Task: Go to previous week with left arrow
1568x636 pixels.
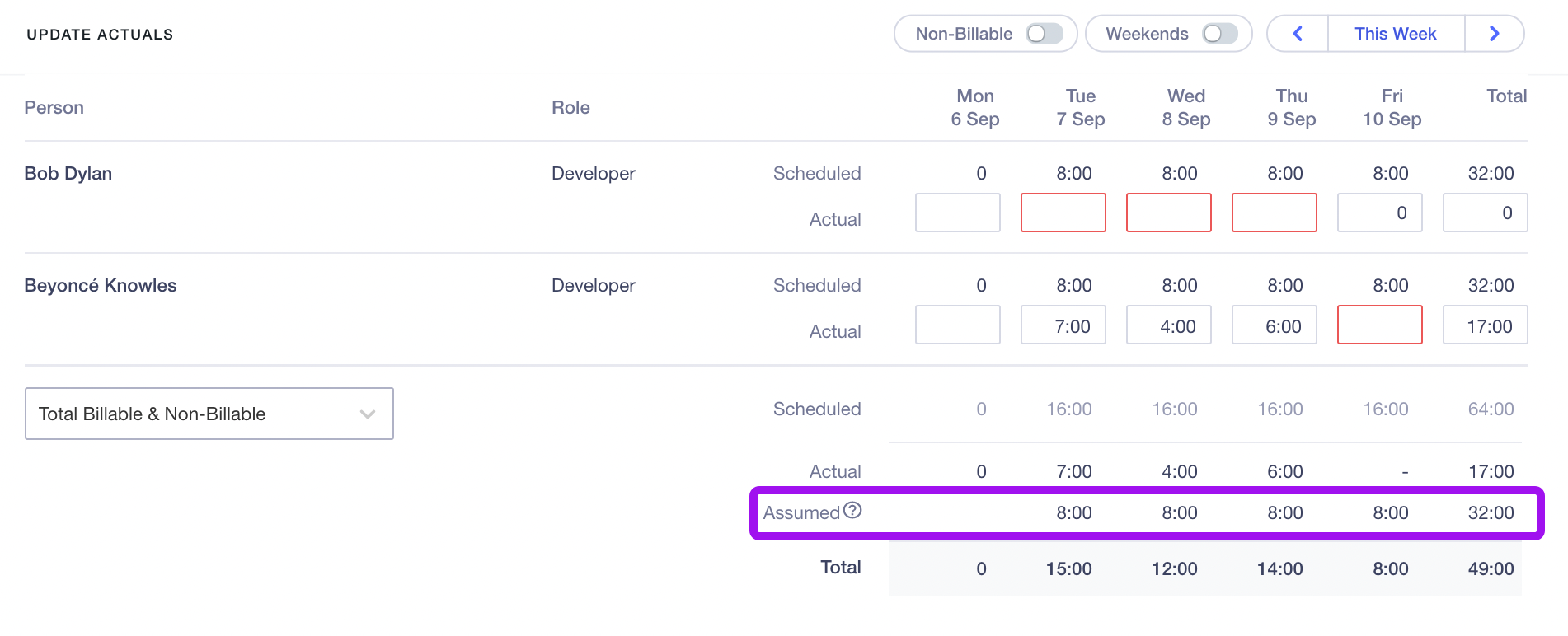Action: (1298, 34)
